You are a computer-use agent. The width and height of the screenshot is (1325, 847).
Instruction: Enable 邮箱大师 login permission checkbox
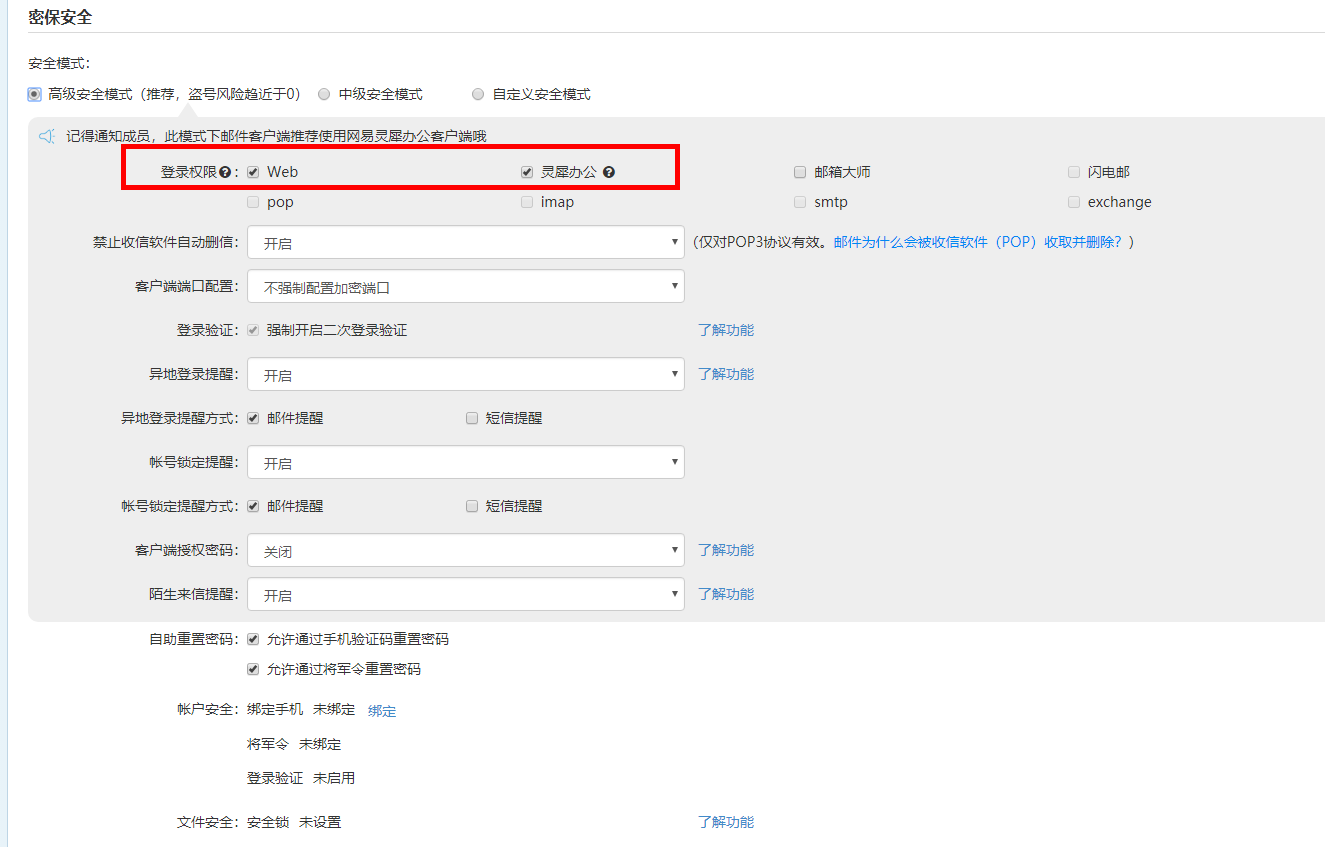tap(800, 172)
